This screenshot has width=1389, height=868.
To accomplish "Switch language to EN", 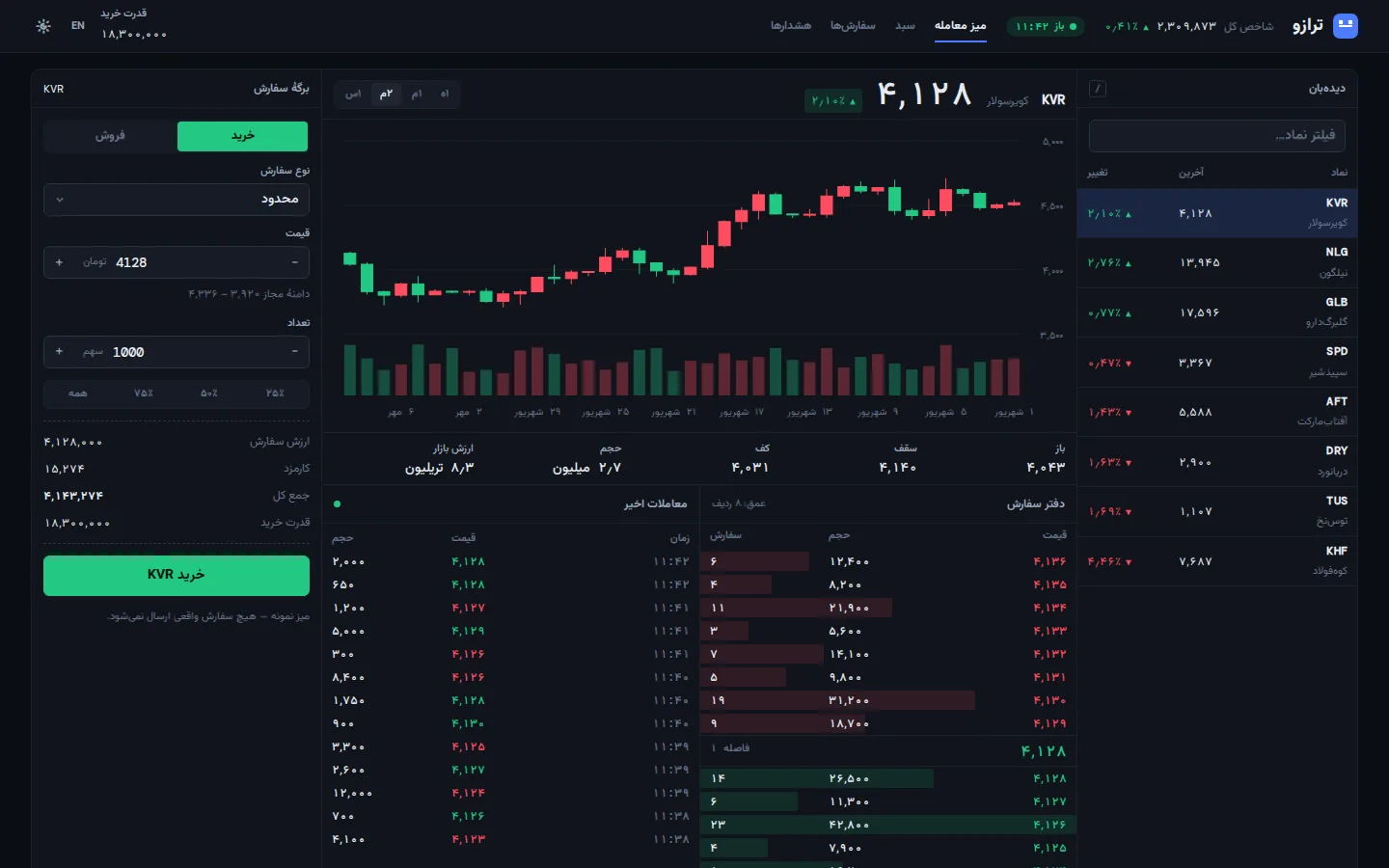I will pos(78,26).
